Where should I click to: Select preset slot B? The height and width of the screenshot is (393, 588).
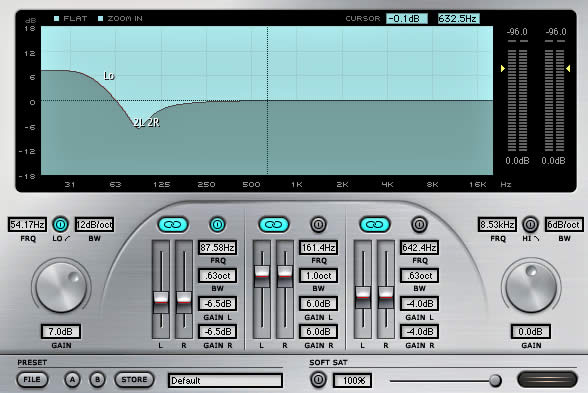pyautogui.click(x=98, y=380)
